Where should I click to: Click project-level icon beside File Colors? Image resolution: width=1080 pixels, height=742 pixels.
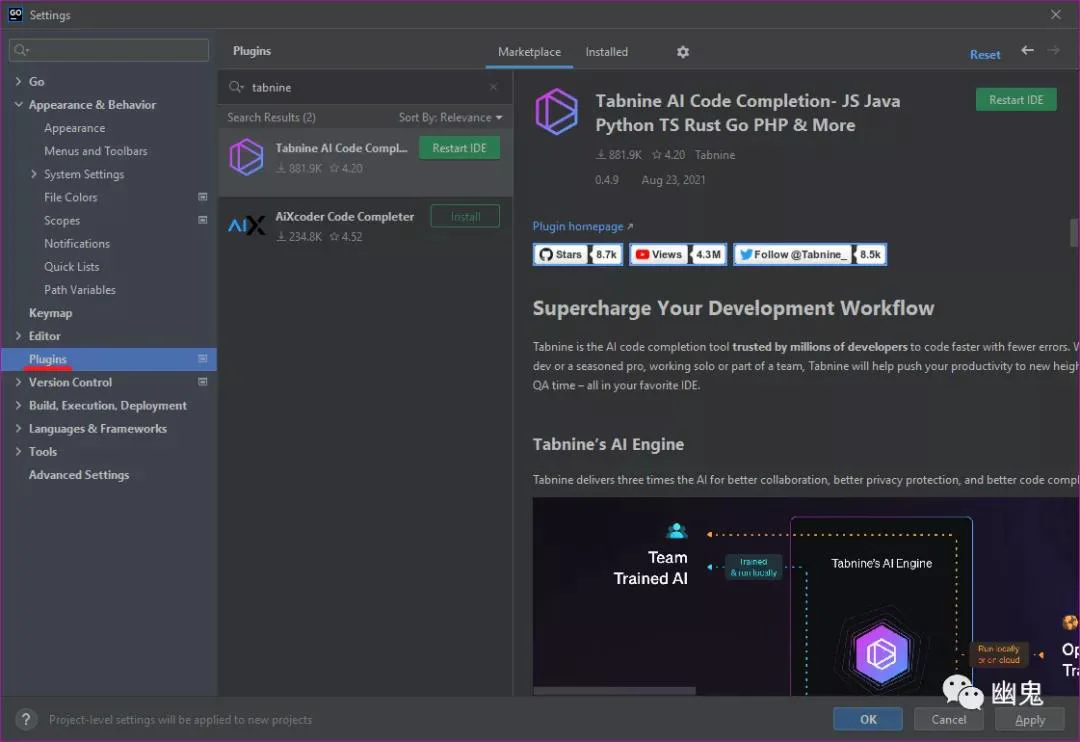click(202, 197)
